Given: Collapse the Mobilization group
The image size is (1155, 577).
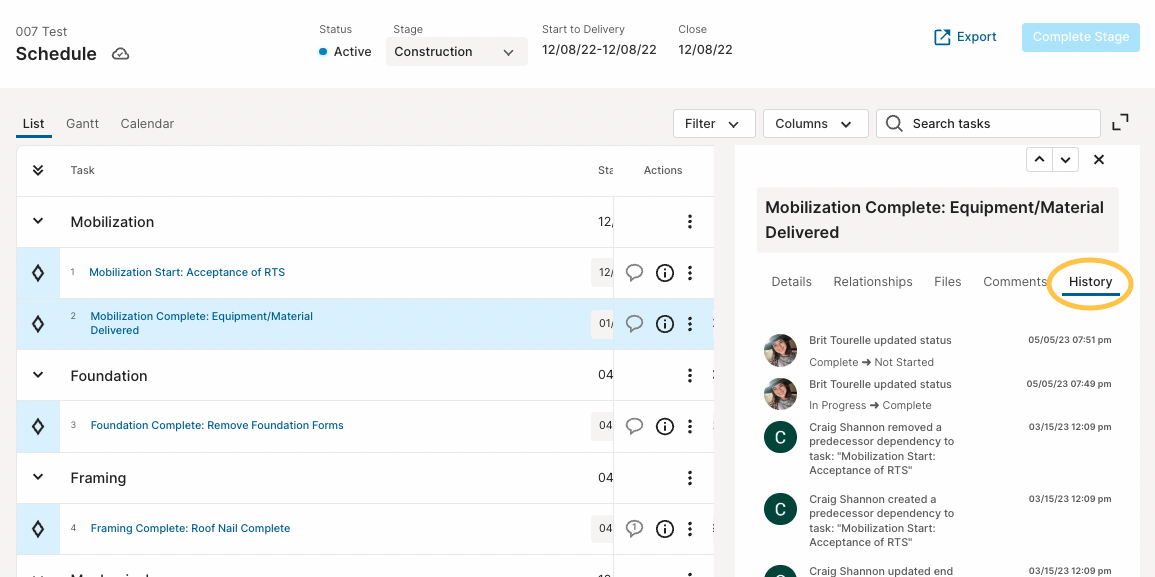Looking at the screenshot, I should [x=38, y=221].
